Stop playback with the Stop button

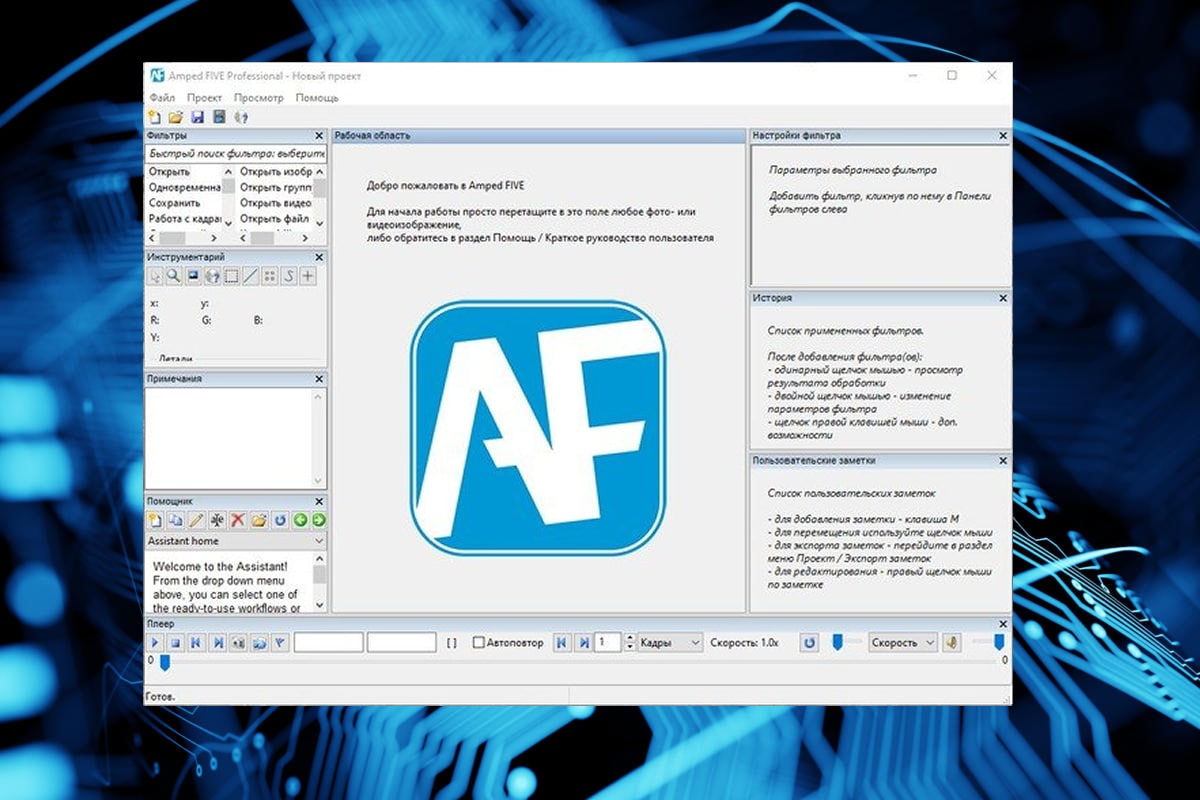click(x=176, y=643)
